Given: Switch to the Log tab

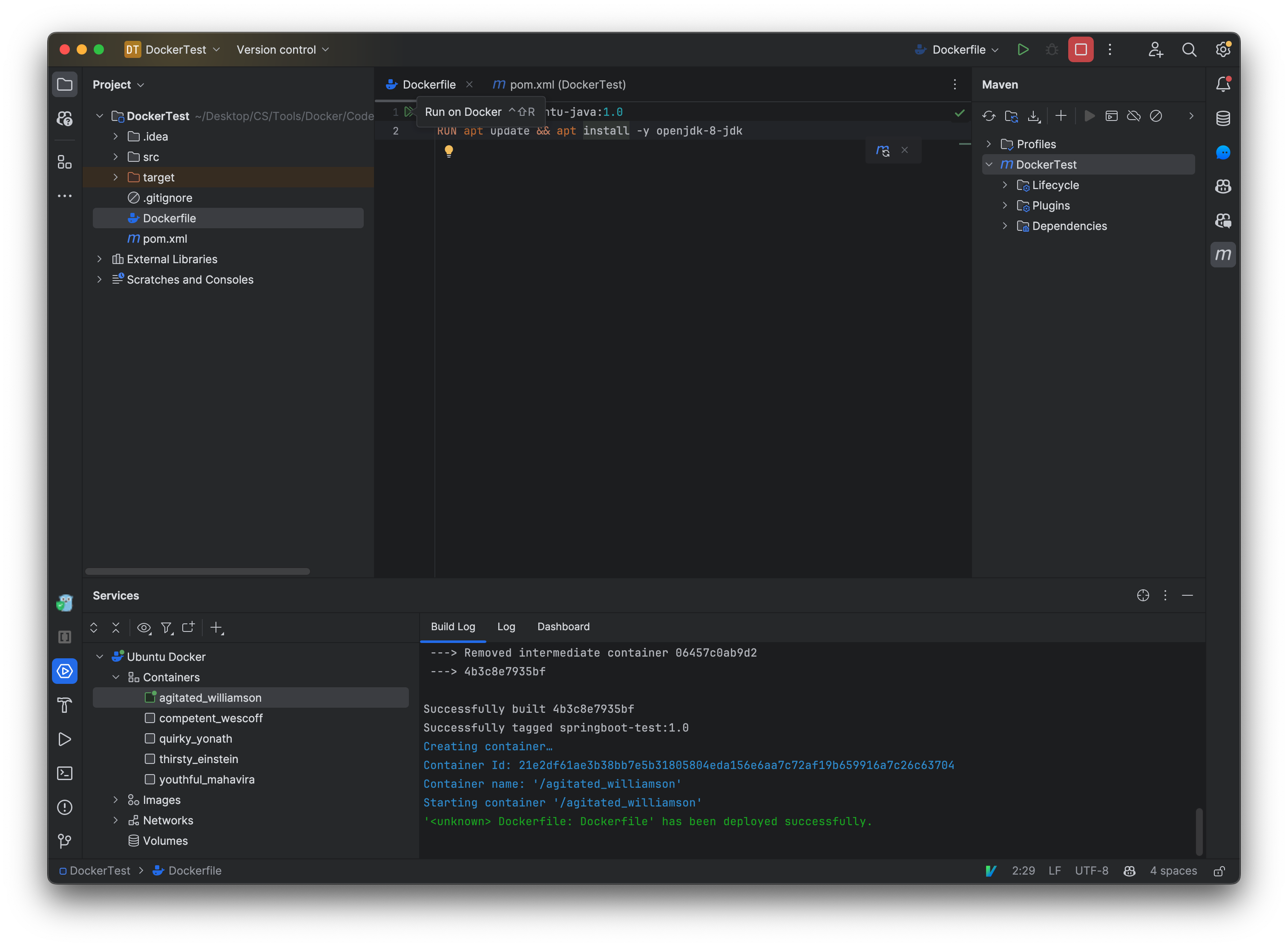Looking at the screenshot, I should click(x=506, y=627).
